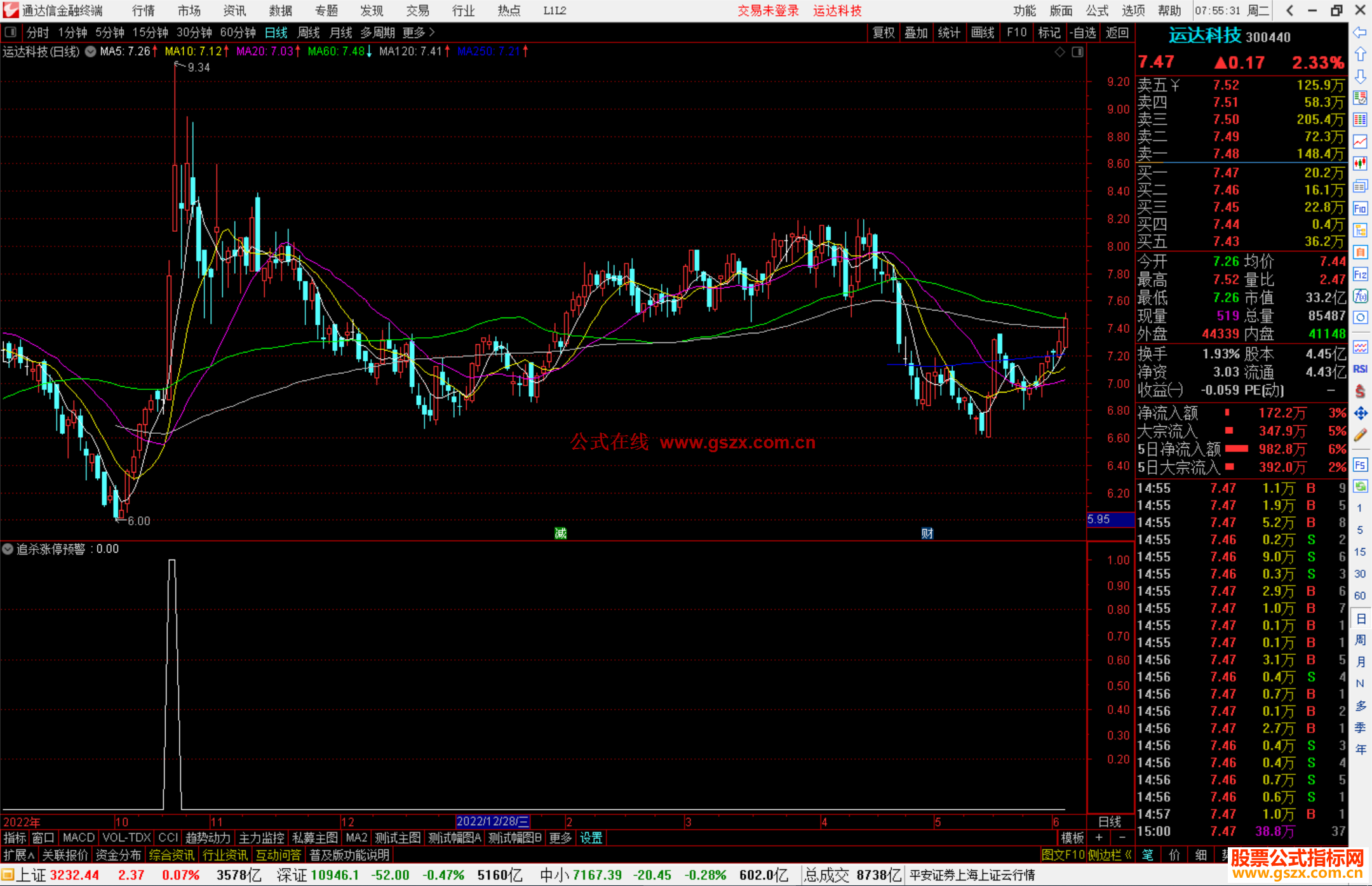Click the purple MA20 legend label
This screenshot has height=886, width=1372.
point(264,51)
